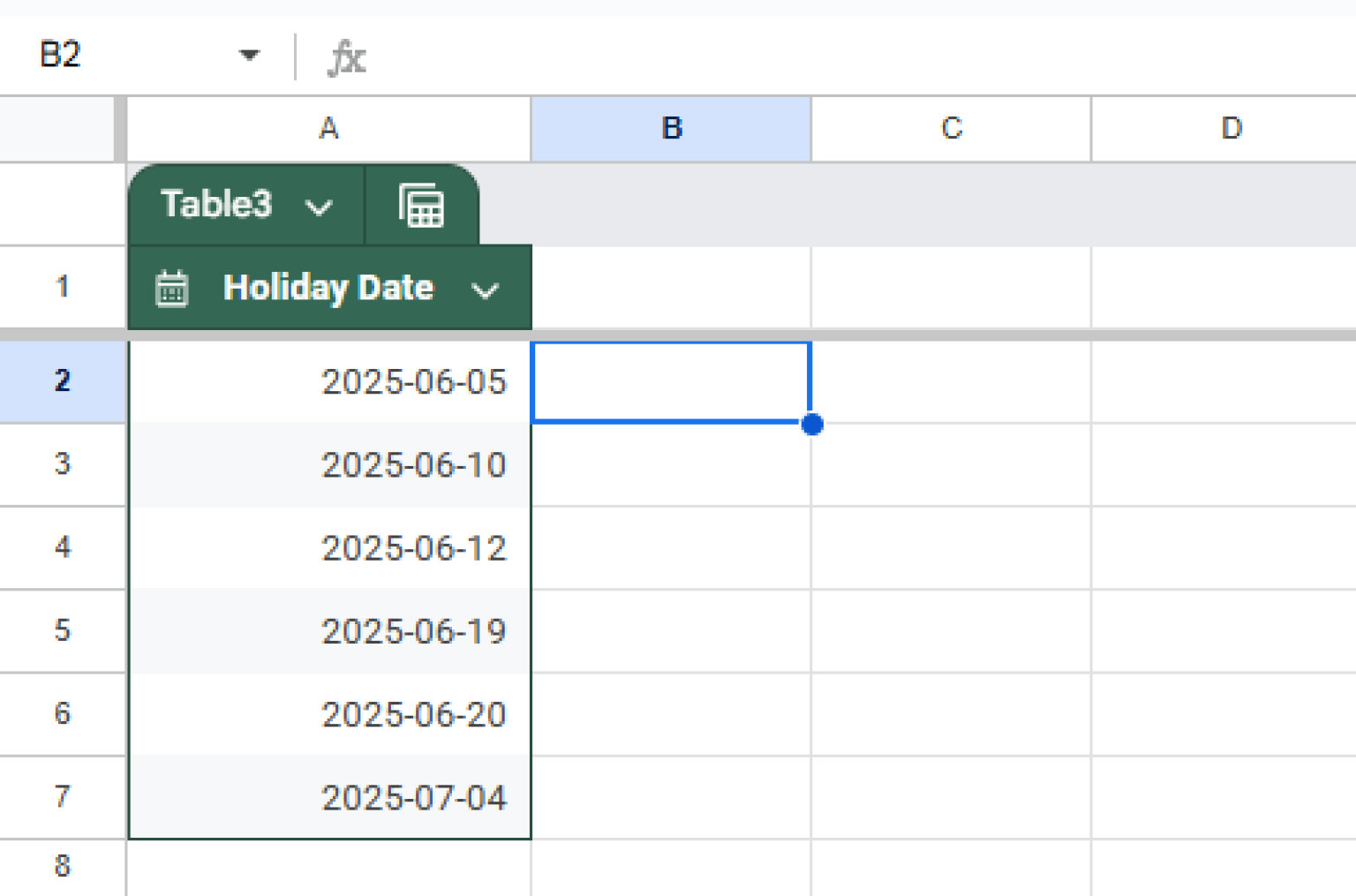
Task: Click the blue fill handle on cell B2
Action: (x=812, y=425)
